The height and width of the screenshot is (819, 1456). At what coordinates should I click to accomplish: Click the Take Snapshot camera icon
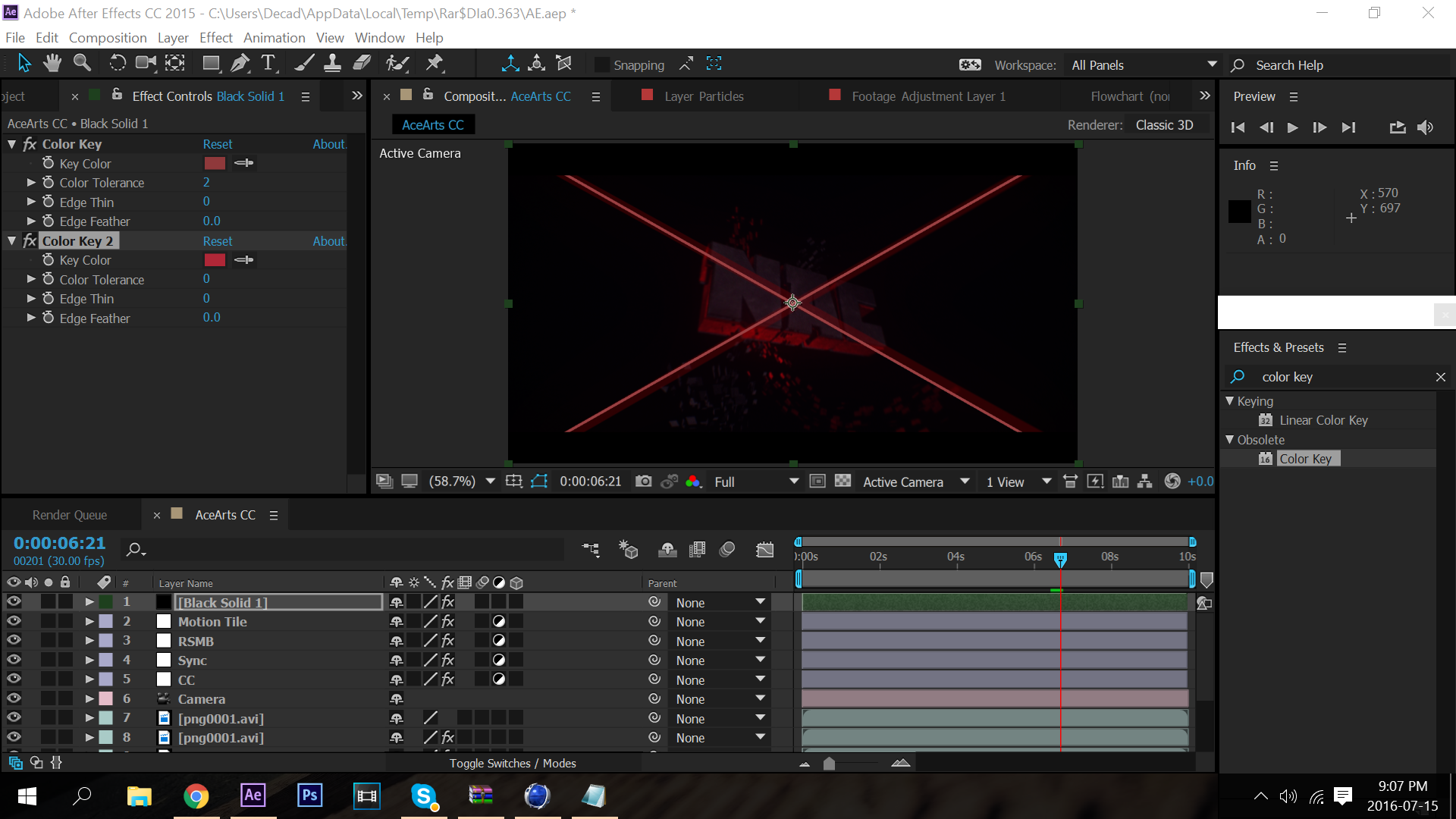point(643,482)
